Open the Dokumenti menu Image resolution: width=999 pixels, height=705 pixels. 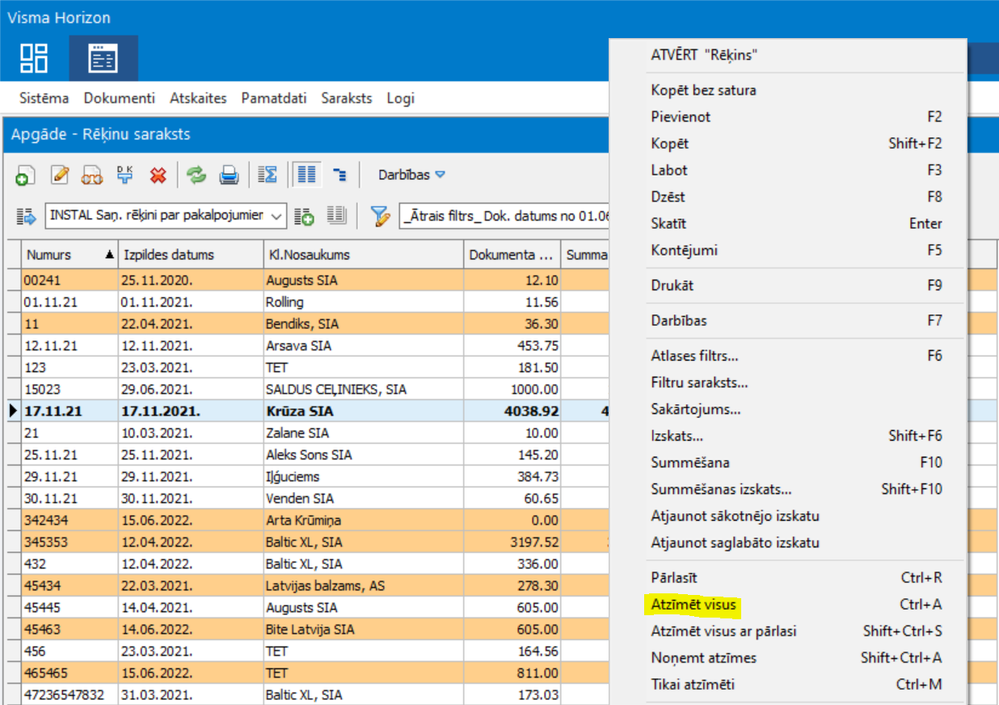[x=119, y=98]
